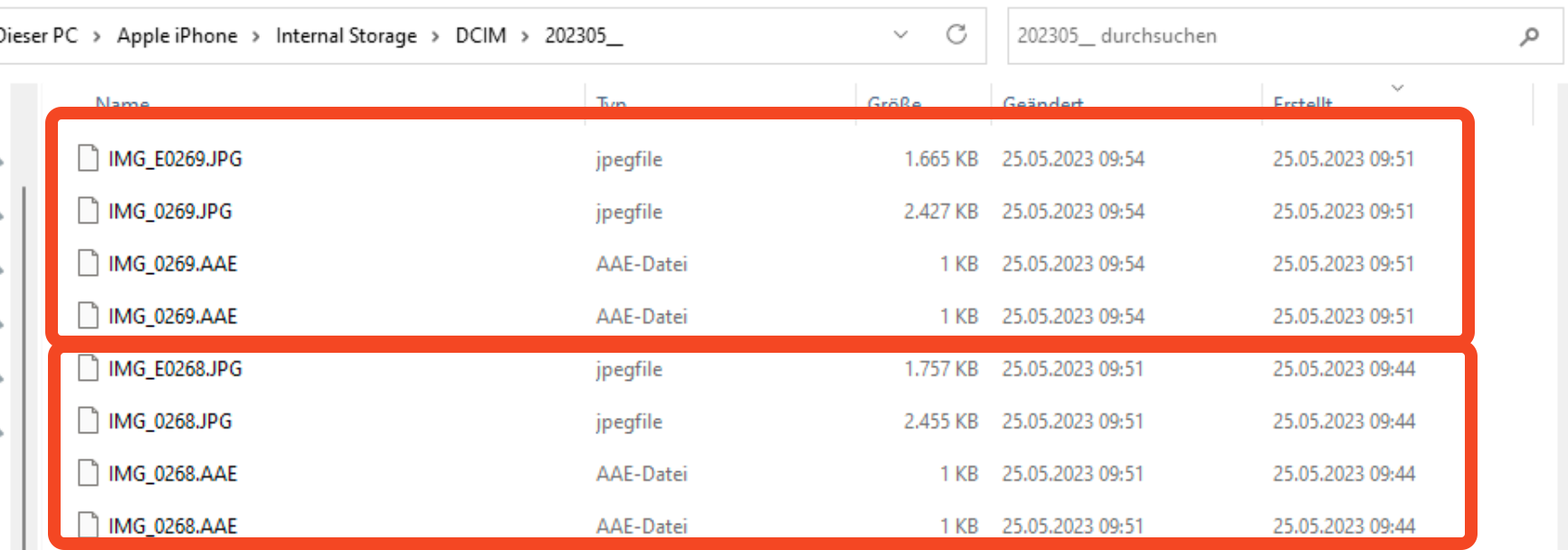Screen dimensions: 1568x550
Task: Focus the "202305__ durchsuchen" search field
Action: [1258, 36]
